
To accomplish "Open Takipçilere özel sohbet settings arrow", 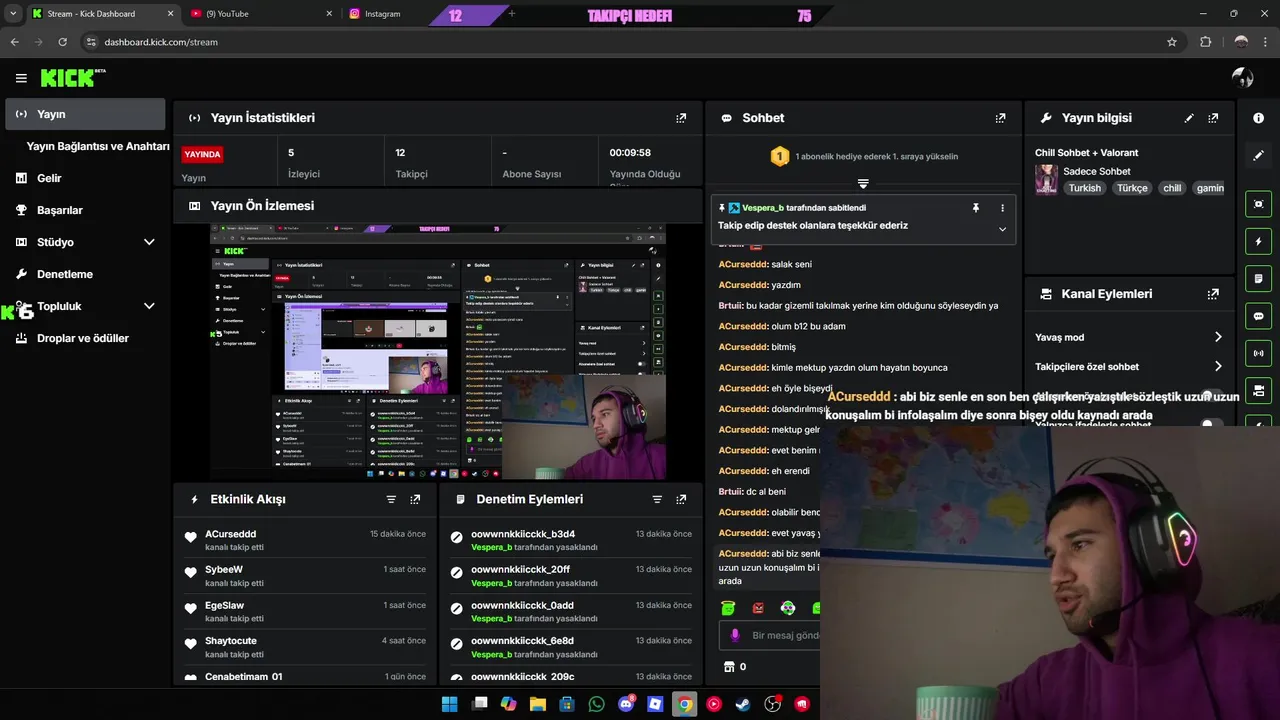I will 1218,366.
